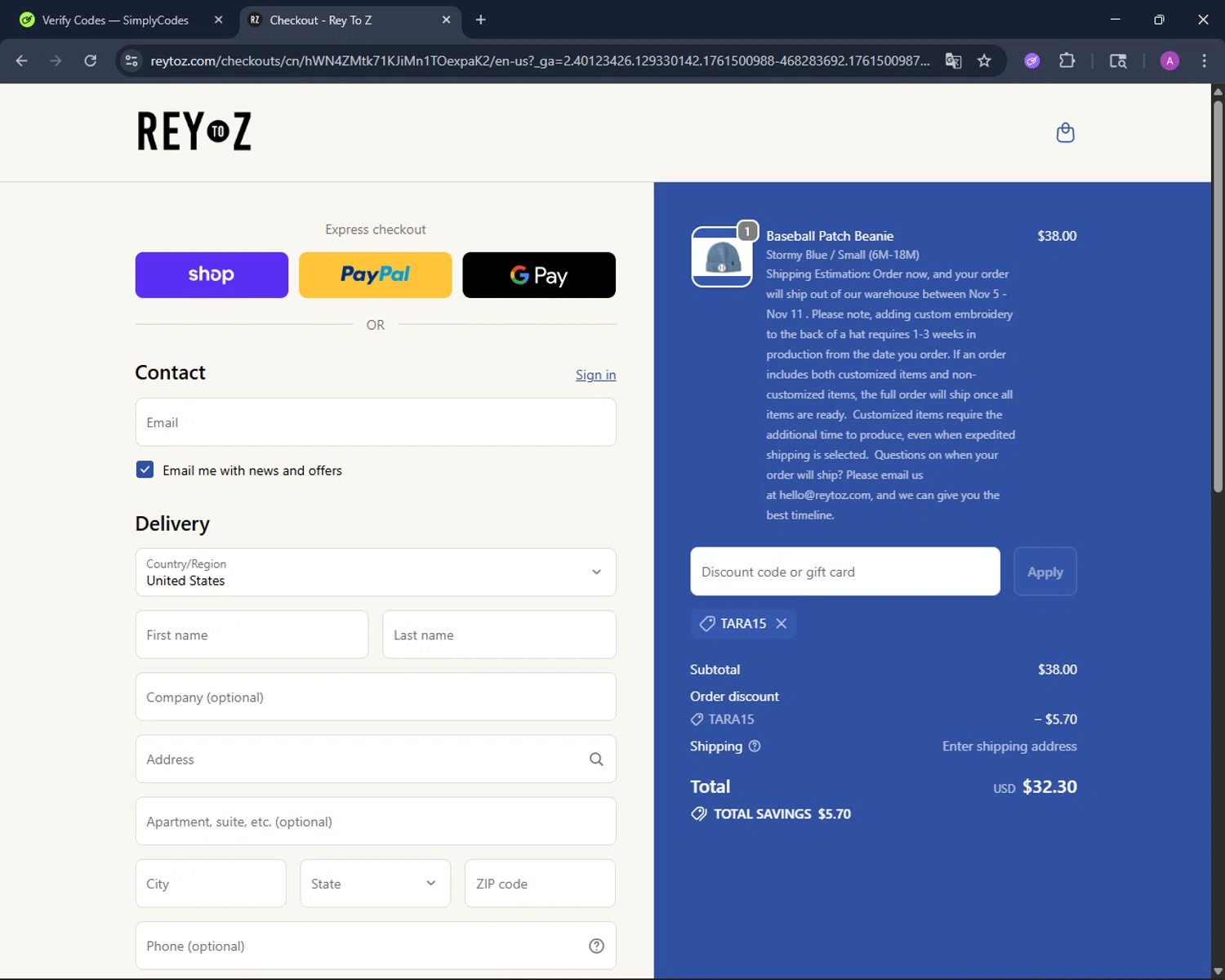
Task: Click the purple extension icon in toolbar
Action: (x=1032, y=60)
